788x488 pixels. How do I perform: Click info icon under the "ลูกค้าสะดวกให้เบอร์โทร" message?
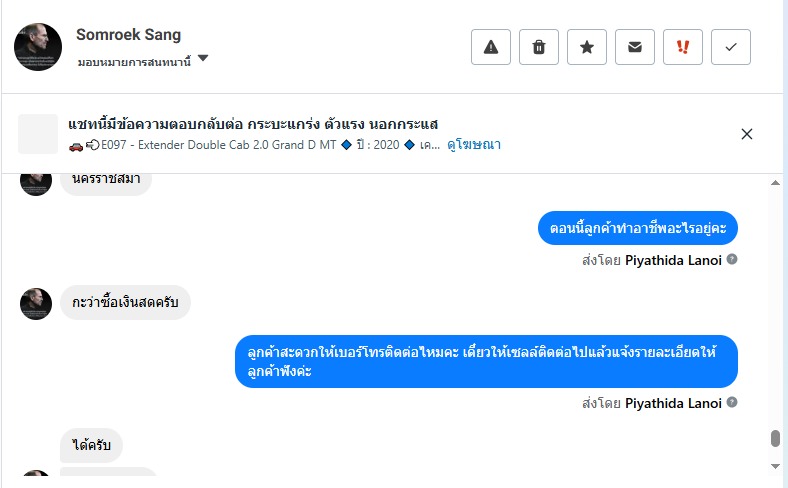tap(732, 403)
